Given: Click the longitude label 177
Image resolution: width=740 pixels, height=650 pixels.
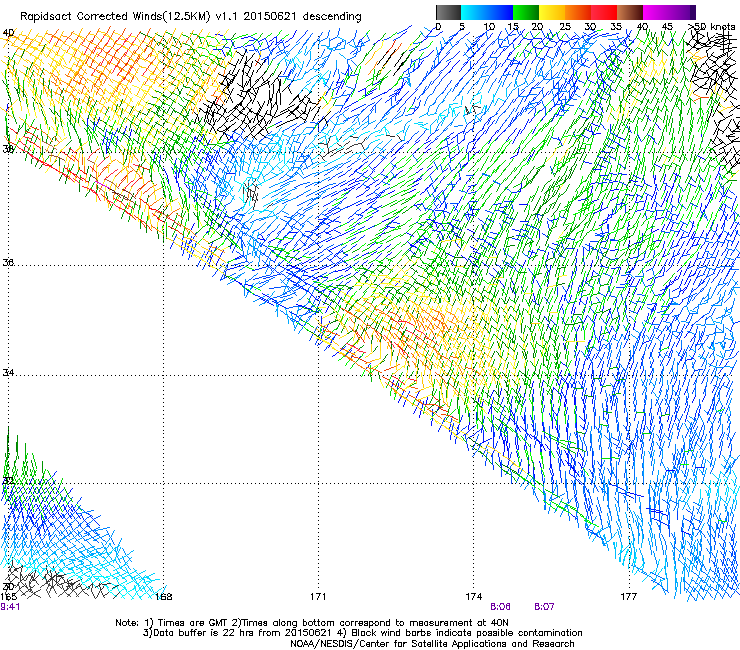Looking at the screenshot, I should (629, 597).
